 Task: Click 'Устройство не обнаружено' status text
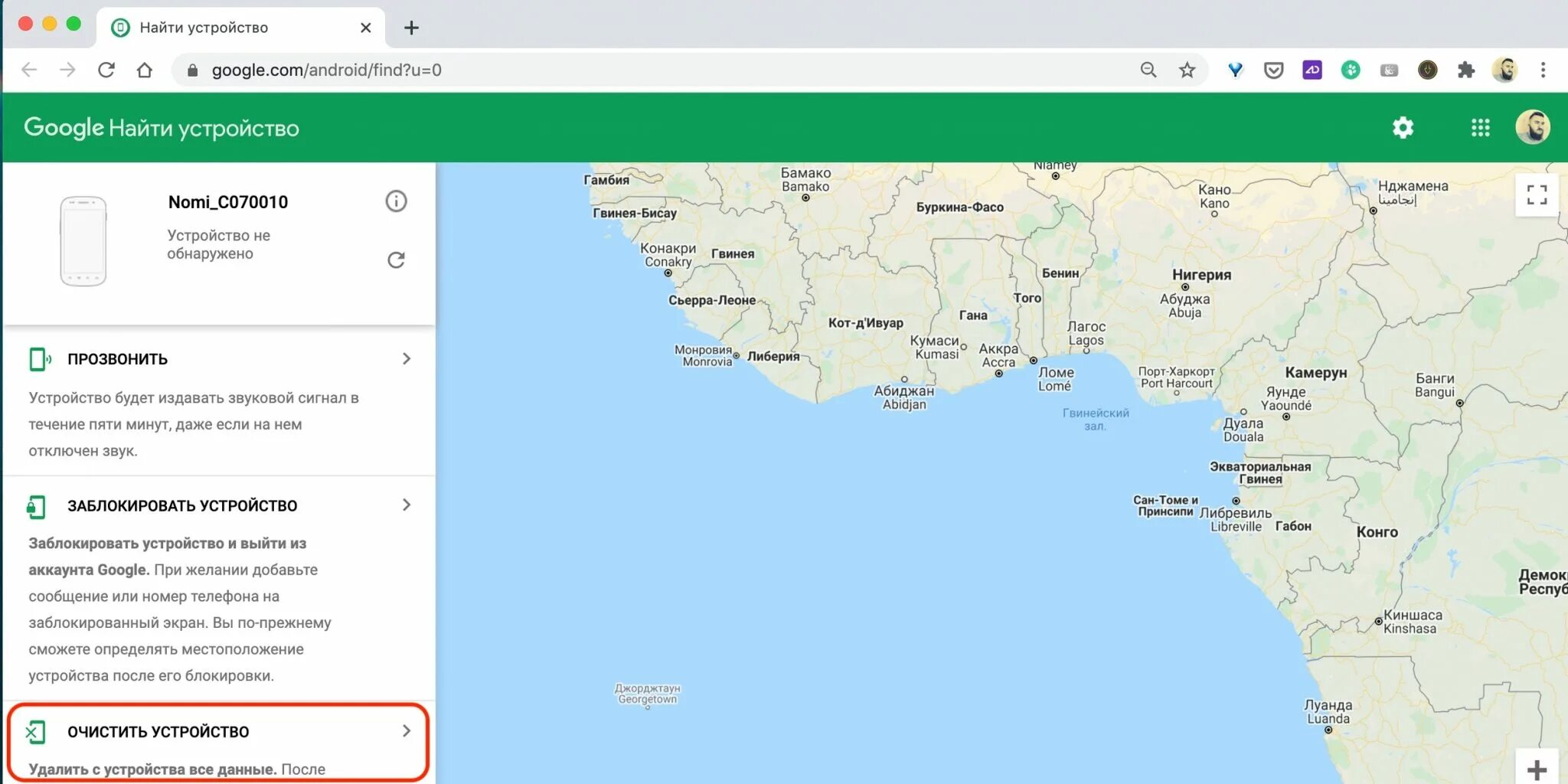coord(219,244)
